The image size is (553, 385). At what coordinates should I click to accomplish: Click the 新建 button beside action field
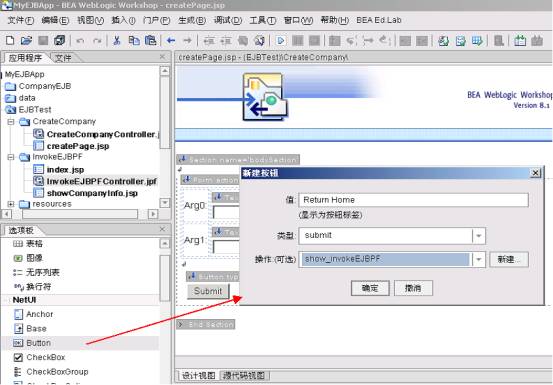[509, 259]
